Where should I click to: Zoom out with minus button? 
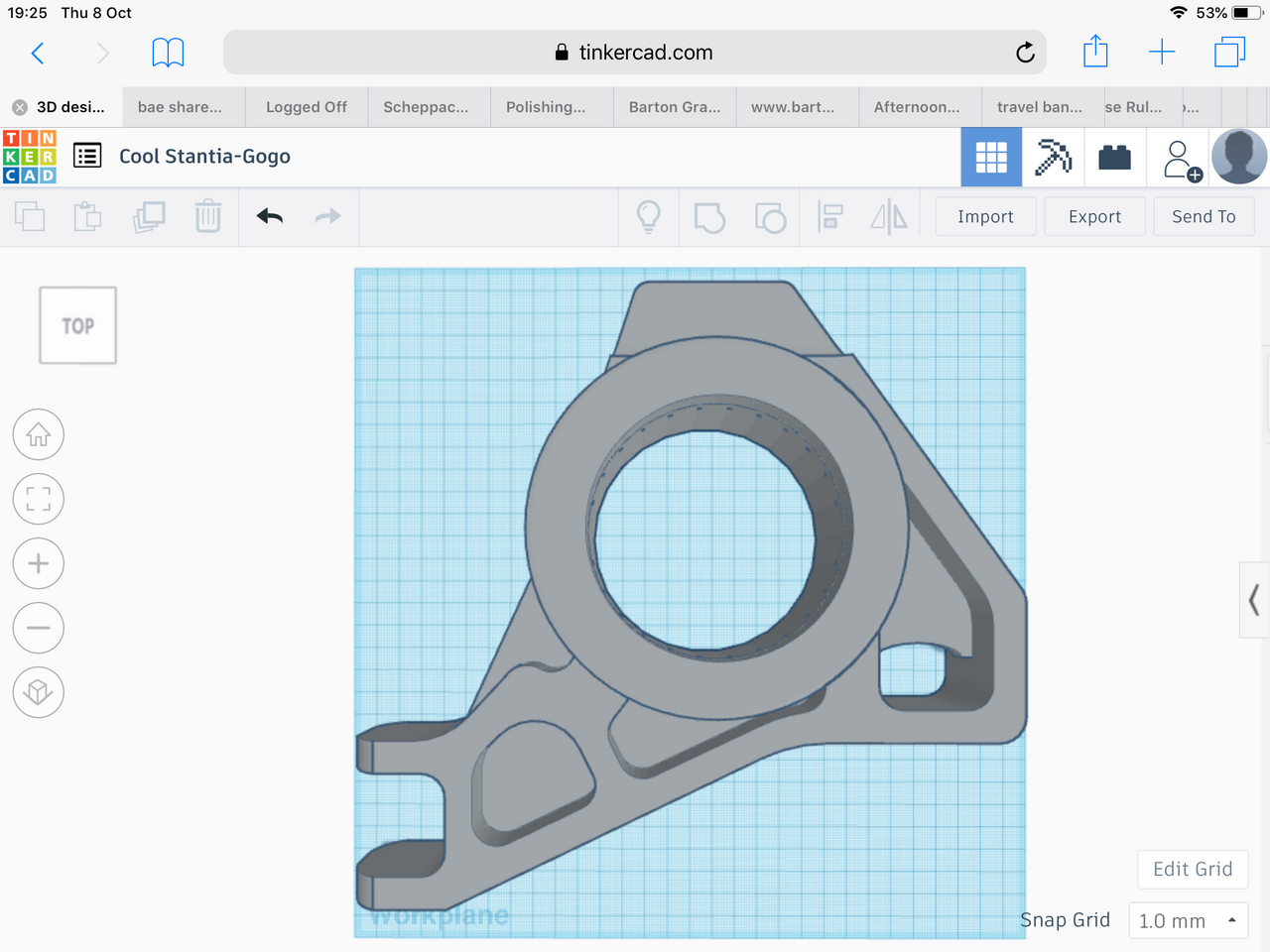tap(39, 628)
